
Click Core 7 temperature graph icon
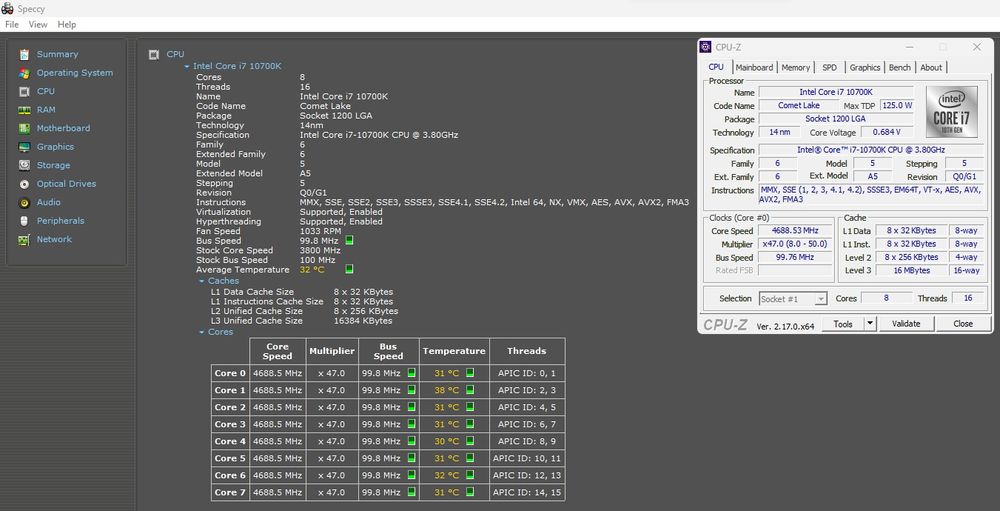pos(470,492)
